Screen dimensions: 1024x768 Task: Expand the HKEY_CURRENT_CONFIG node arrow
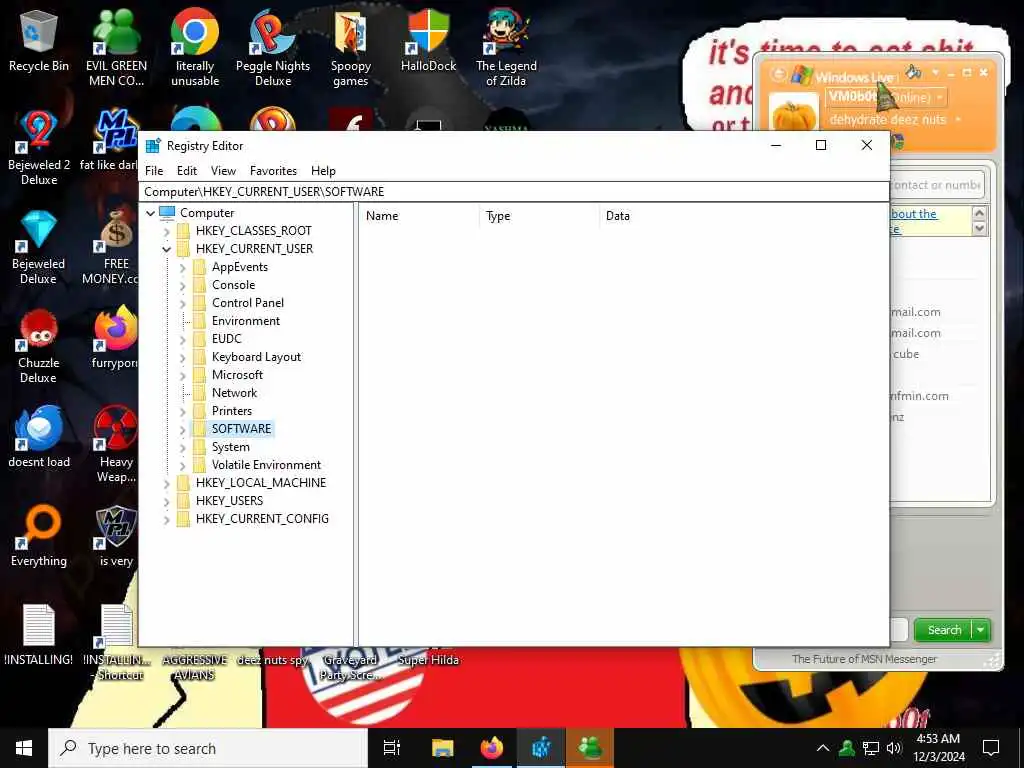click(167, 519)
